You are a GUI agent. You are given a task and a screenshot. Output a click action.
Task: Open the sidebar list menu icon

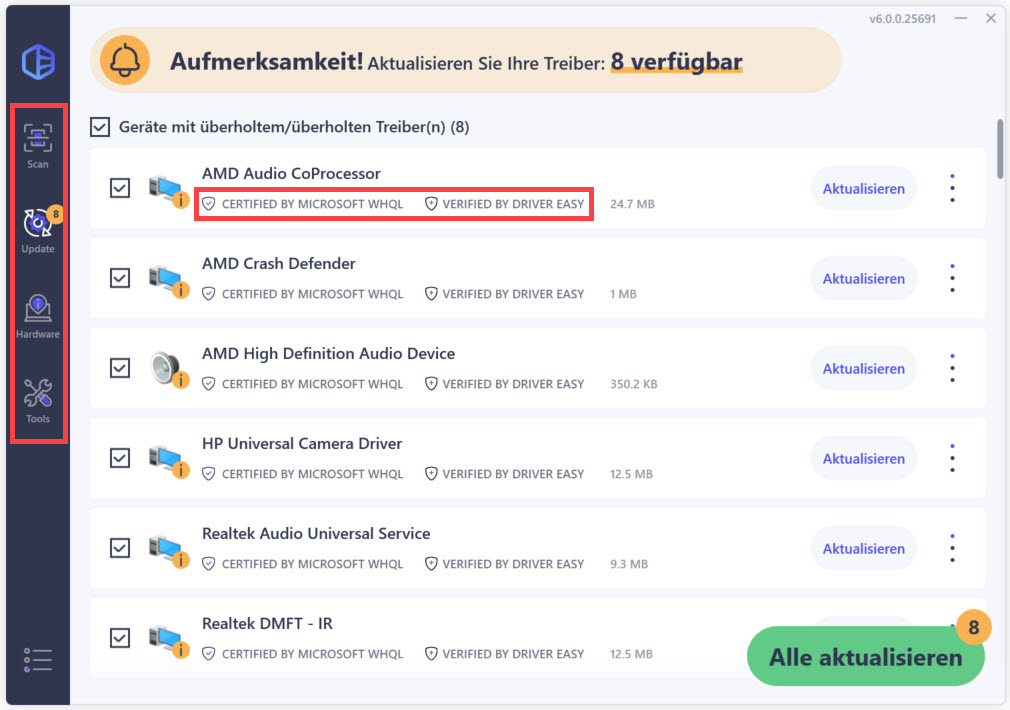point(37,660)
